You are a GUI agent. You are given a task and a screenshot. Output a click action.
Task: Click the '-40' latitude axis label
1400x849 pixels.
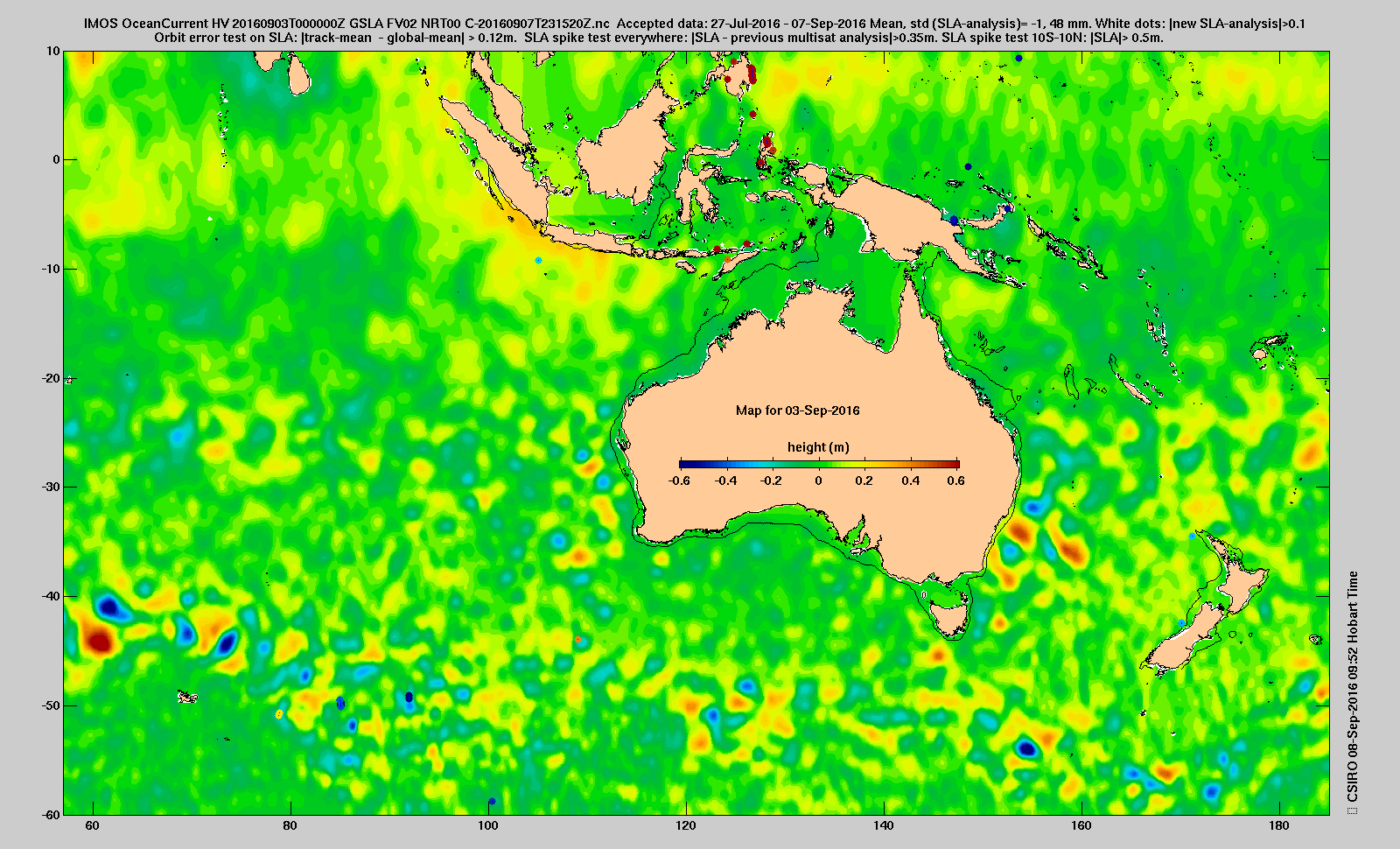tap(50, 596)
